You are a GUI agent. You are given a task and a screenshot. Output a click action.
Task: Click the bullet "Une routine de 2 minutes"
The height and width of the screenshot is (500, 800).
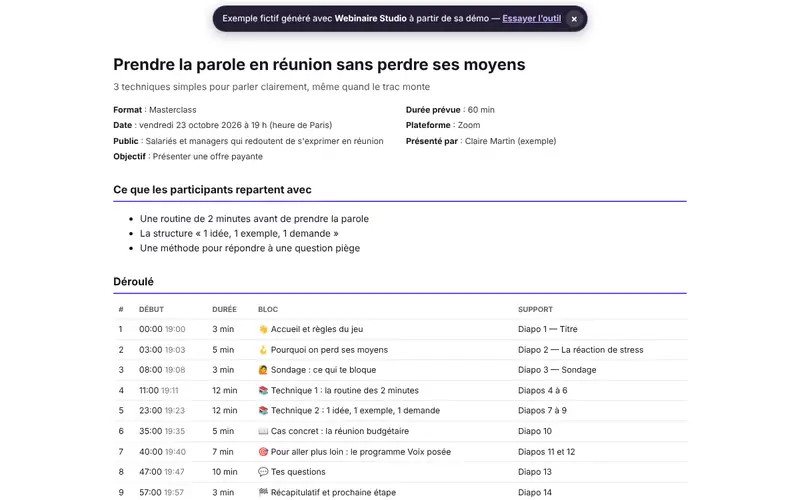click(254, 219)
